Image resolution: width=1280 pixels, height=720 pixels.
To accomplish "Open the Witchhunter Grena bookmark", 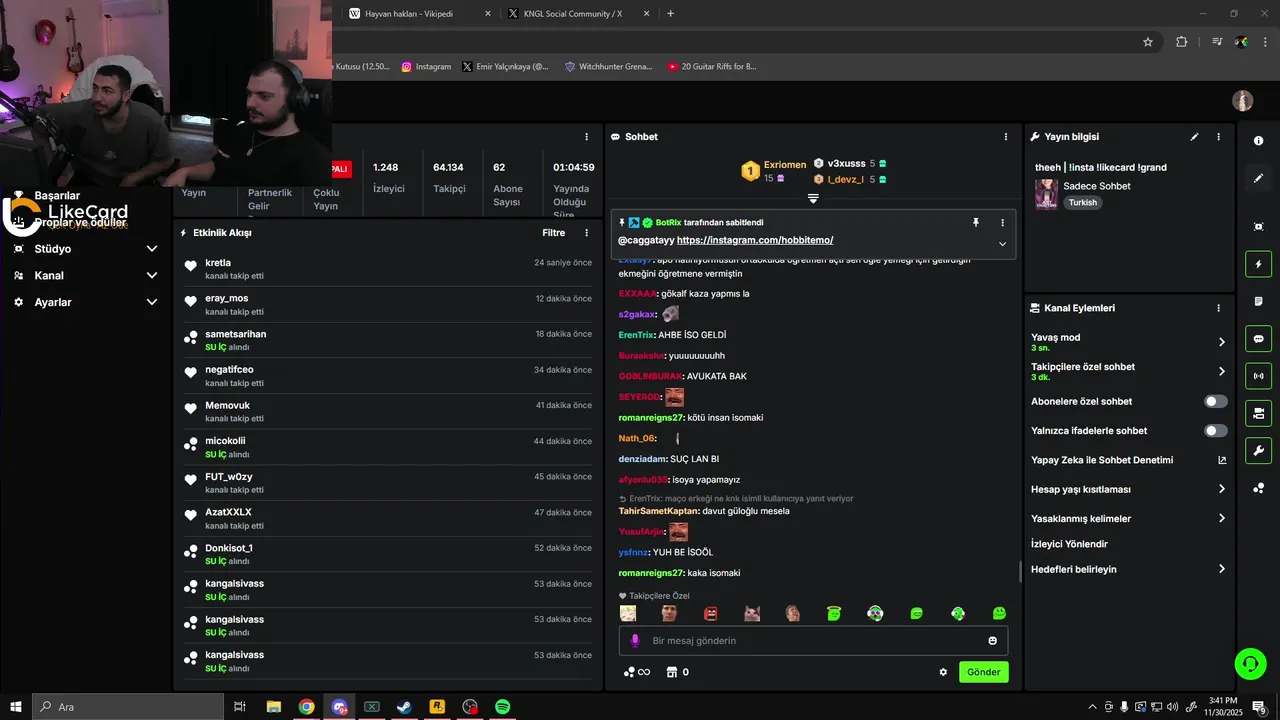I will click(x=608, y=67).
